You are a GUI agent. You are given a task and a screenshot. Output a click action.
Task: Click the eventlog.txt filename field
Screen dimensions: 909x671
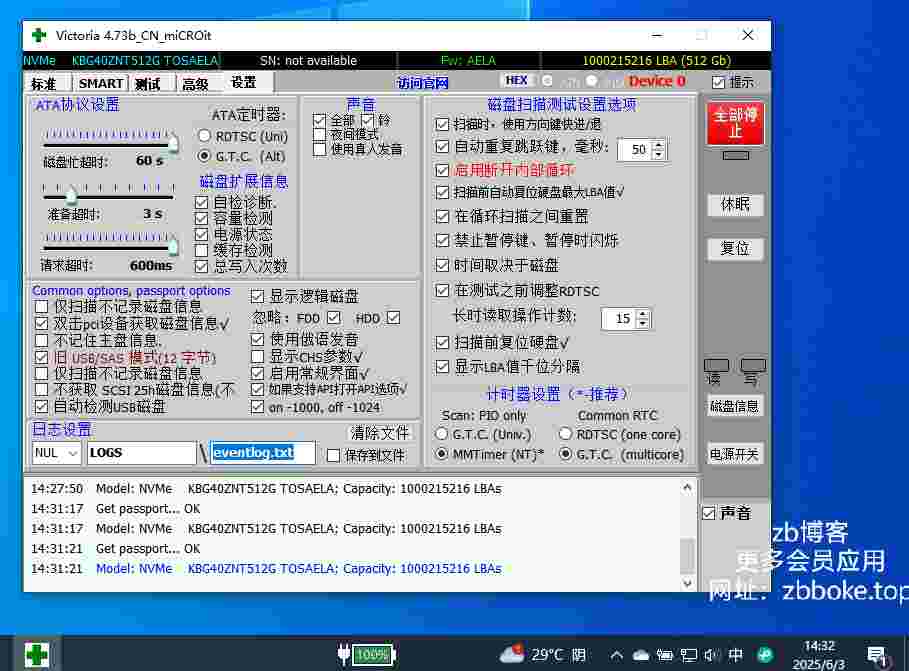262,452
